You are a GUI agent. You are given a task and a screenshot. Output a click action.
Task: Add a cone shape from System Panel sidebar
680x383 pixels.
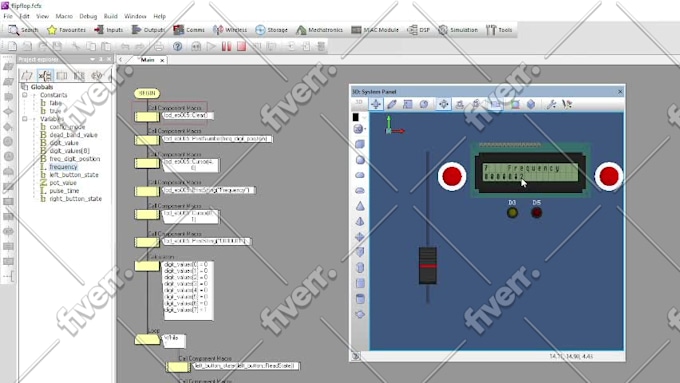[360, 206]
